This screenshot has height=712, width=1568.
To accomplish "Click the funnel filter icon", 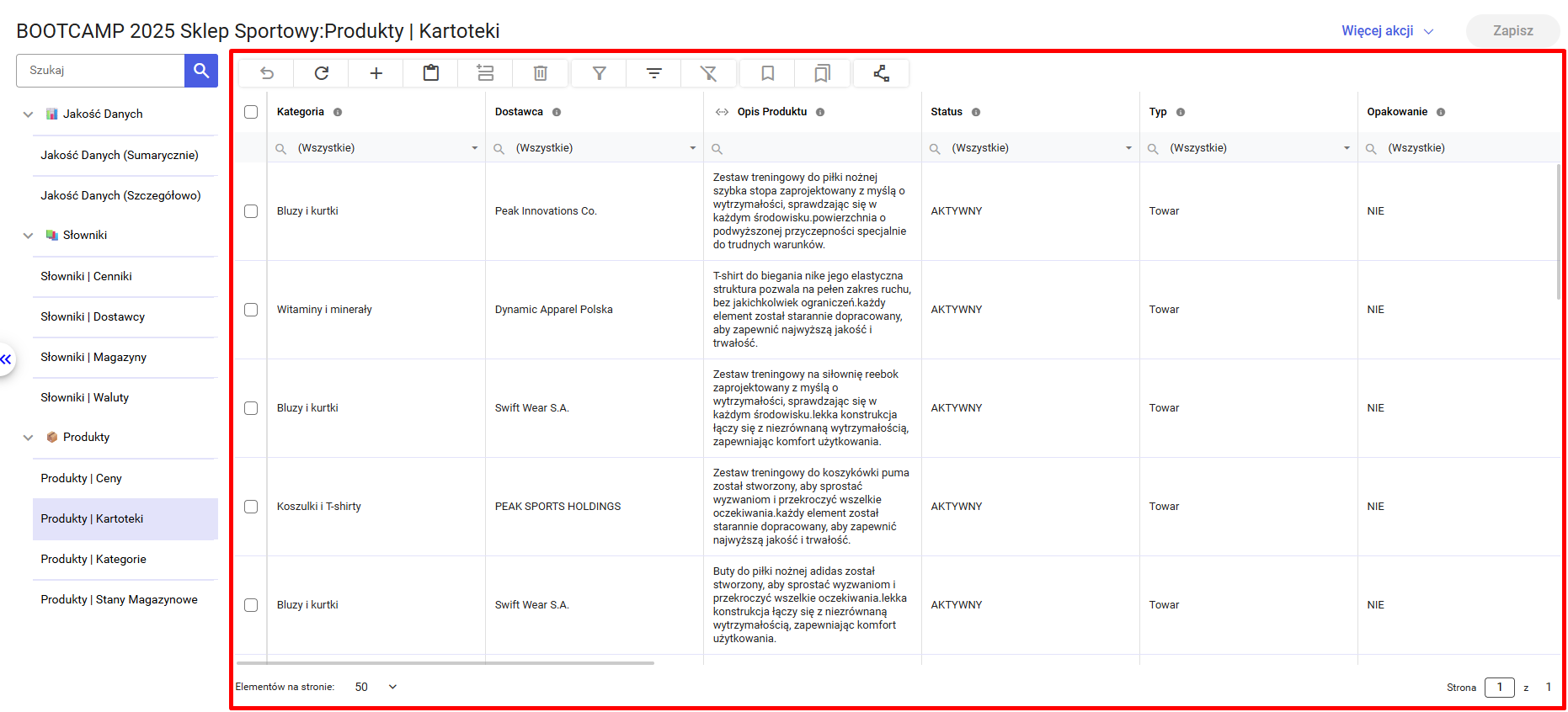I will [600, 73].
